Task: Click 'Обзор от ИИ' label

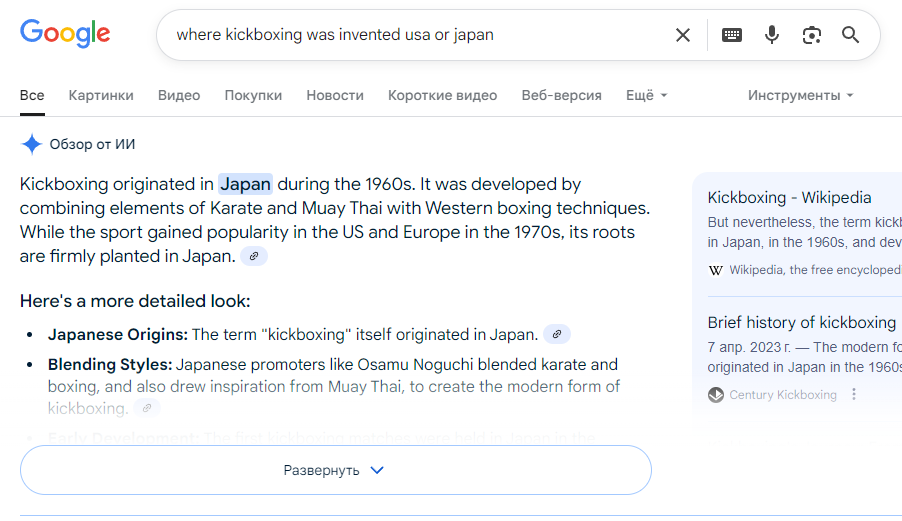Action: (x=92, y=144)
